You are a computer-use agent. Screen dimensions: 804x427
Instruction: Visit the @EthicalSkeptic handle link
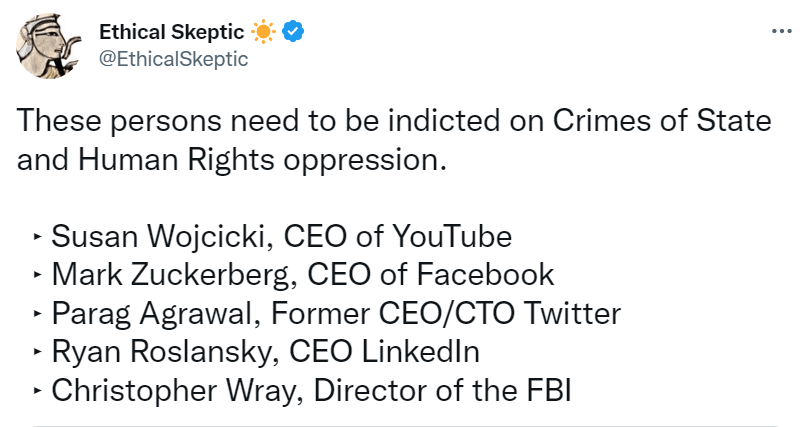(172, 59)
